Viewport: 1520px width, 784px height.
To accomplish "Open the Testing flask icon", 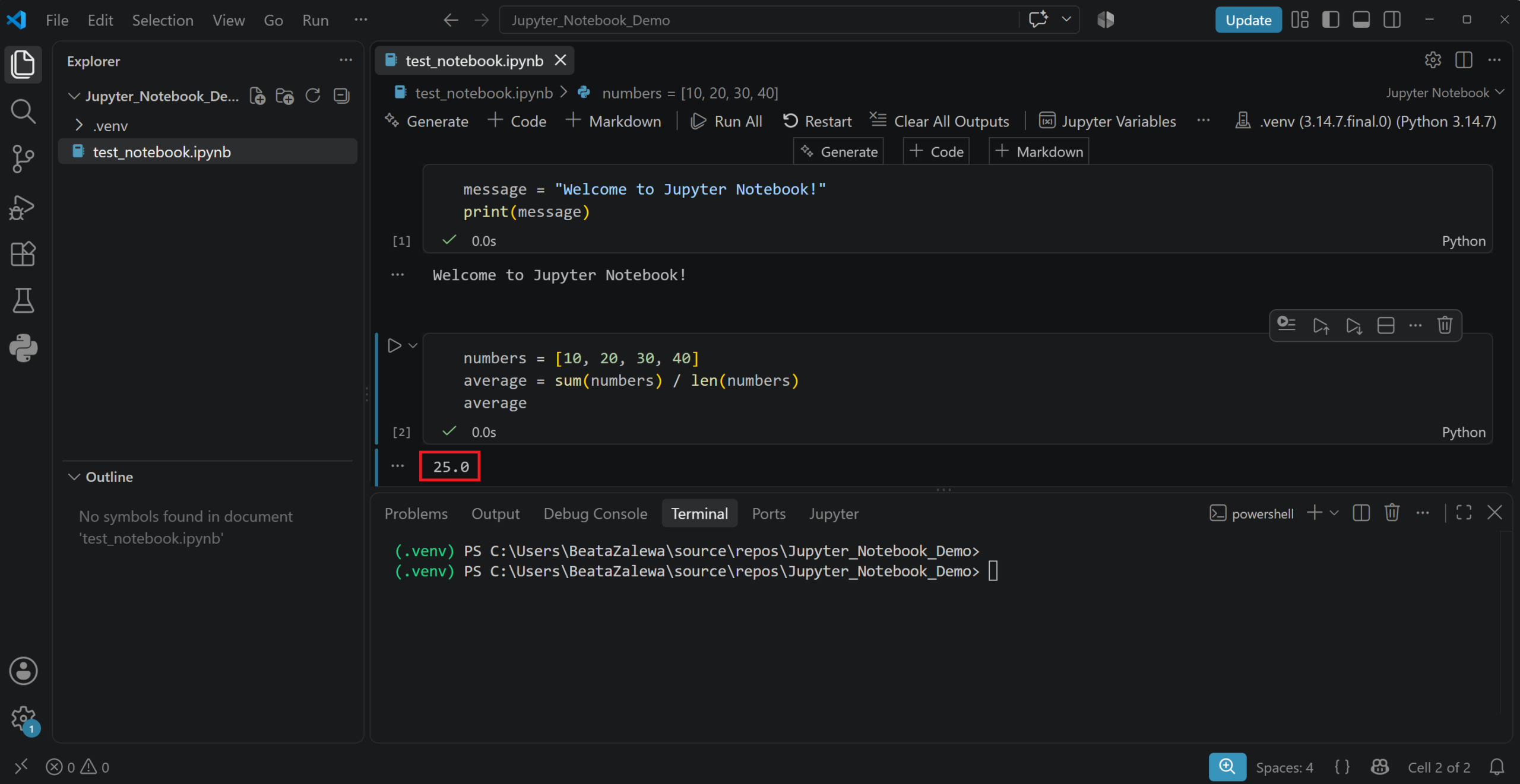I will pyautogui.click(x=23, y=301).
